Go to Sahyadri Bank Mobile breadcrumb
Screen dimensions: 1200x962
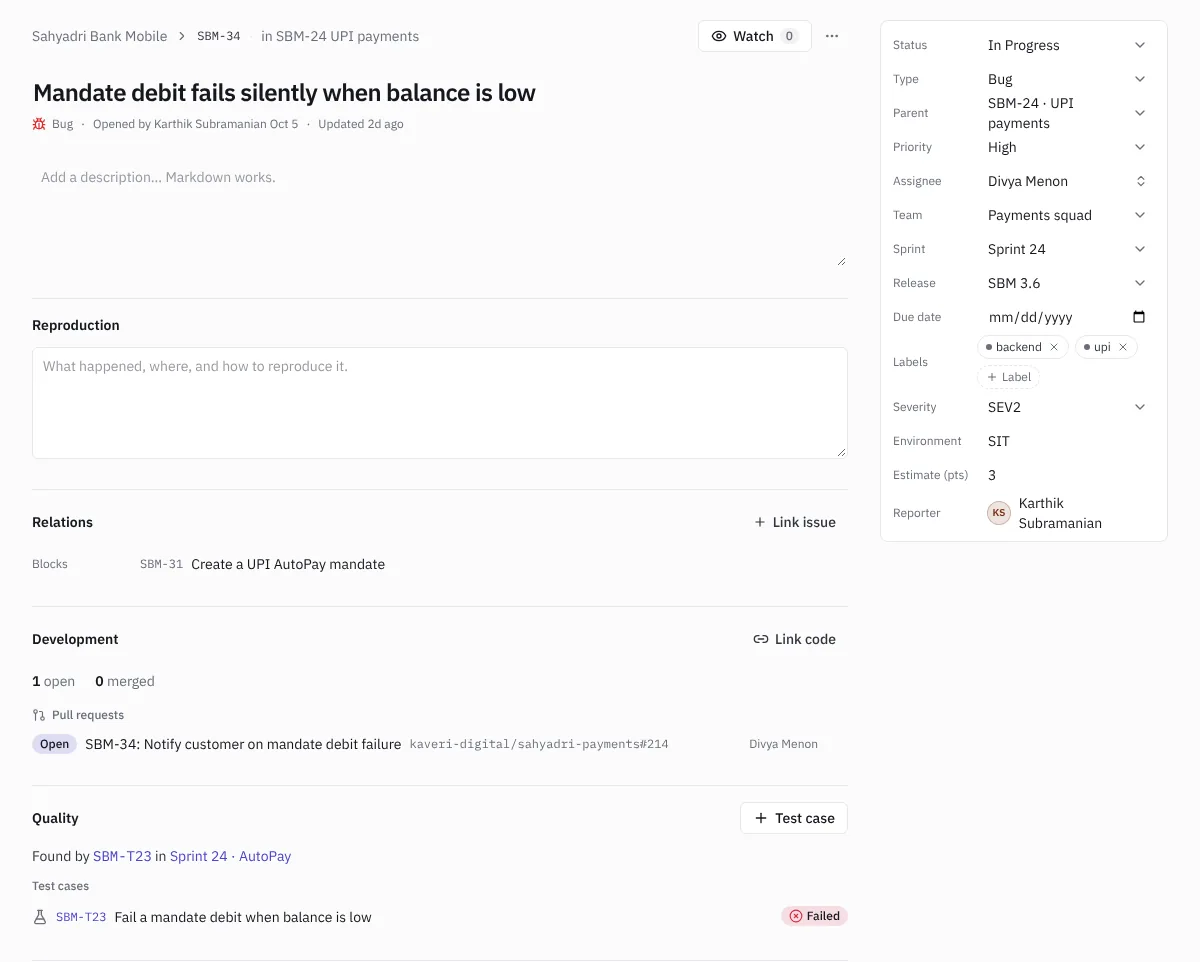(x=99, y=36)
